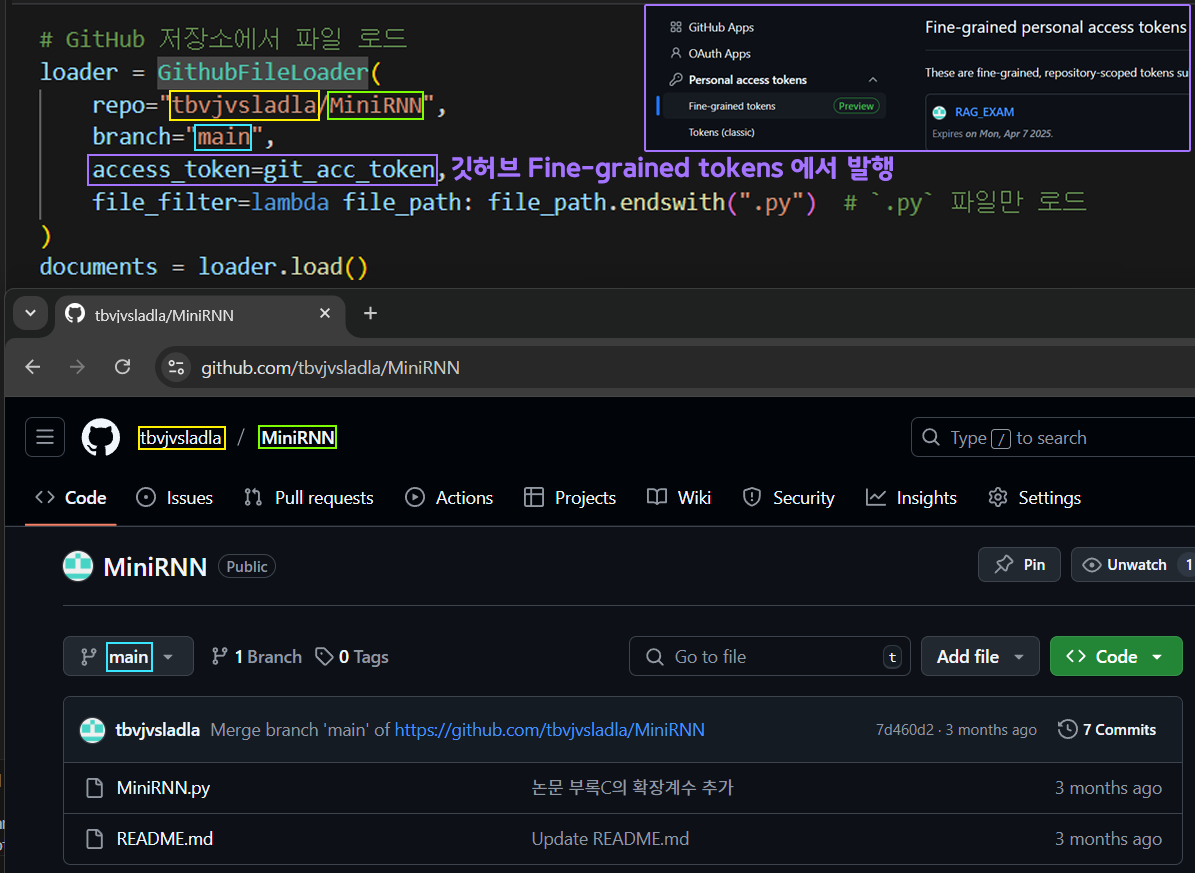Click 'documents = loader.load()' code line
1195x873 pixels.
[204, 267]
